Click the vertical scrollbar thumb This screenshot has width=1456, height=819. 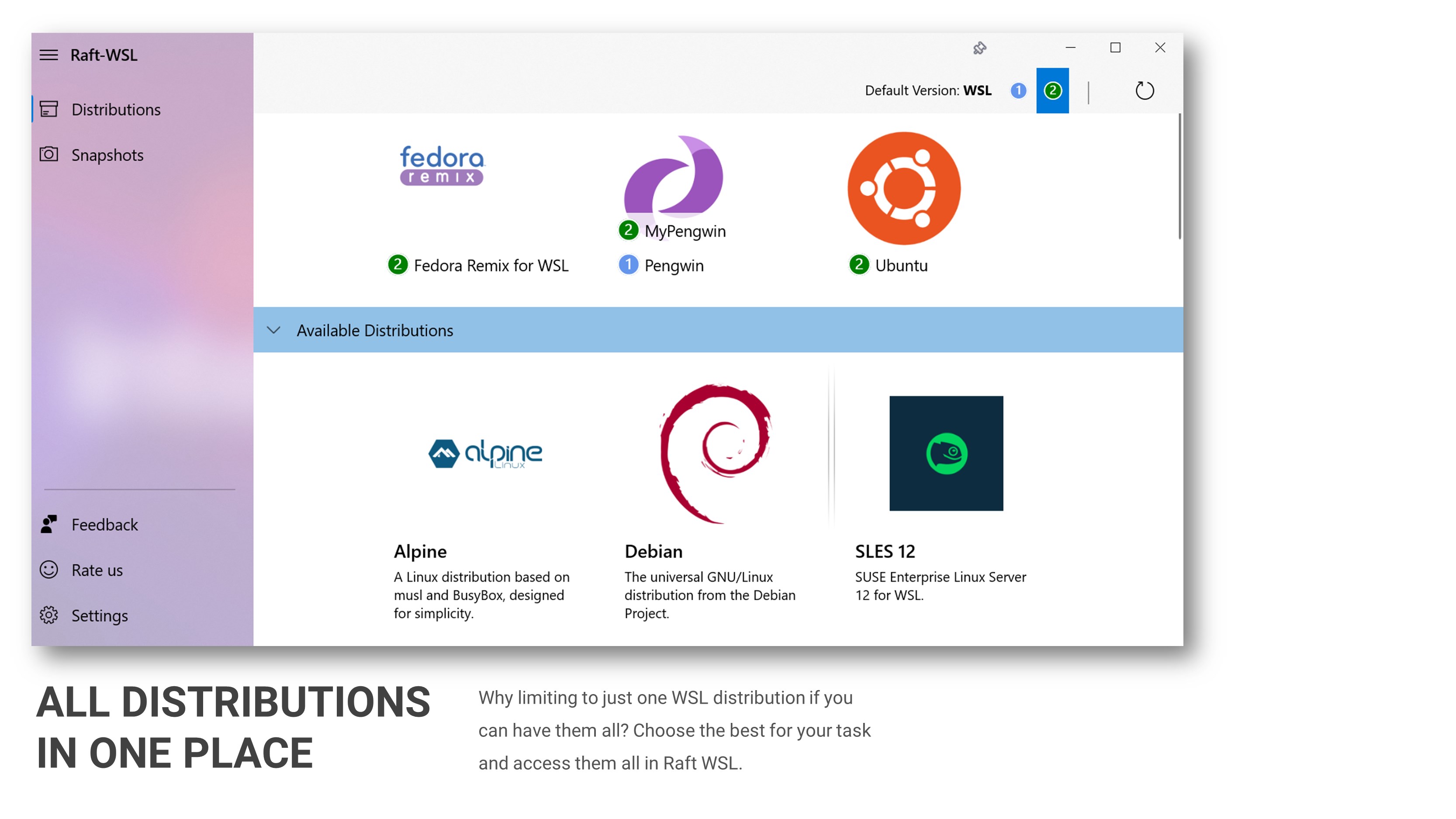coord(1179,176)
